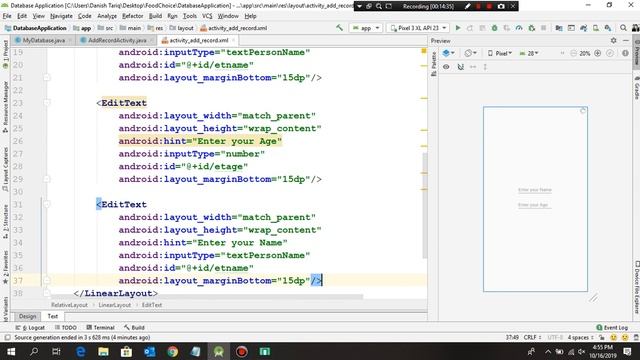Click the Stop run icon
Image resolution: width=640 pixels, height=360 pixels.
point(543,28)
